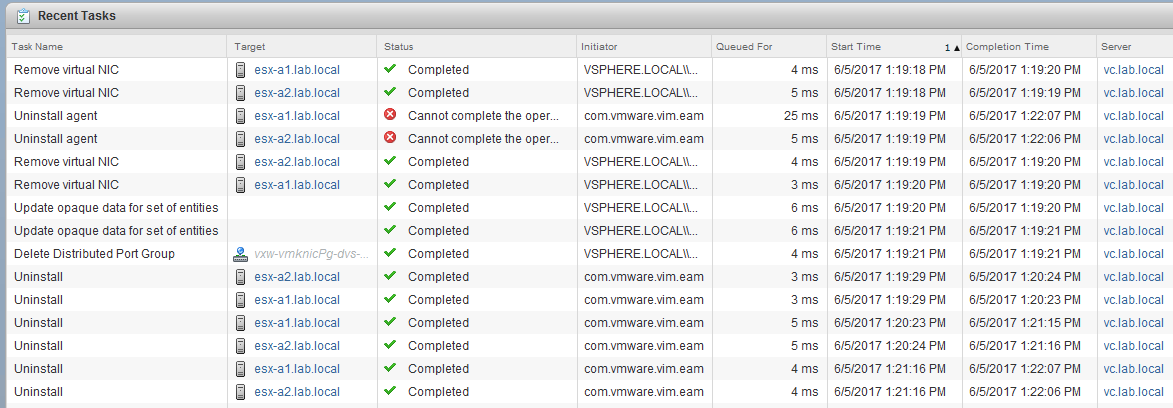This screenshot has width=1173, height=408.
Task: Open esx-a1.lab.local link in Uninstall agent row
Action: [297, 116]
